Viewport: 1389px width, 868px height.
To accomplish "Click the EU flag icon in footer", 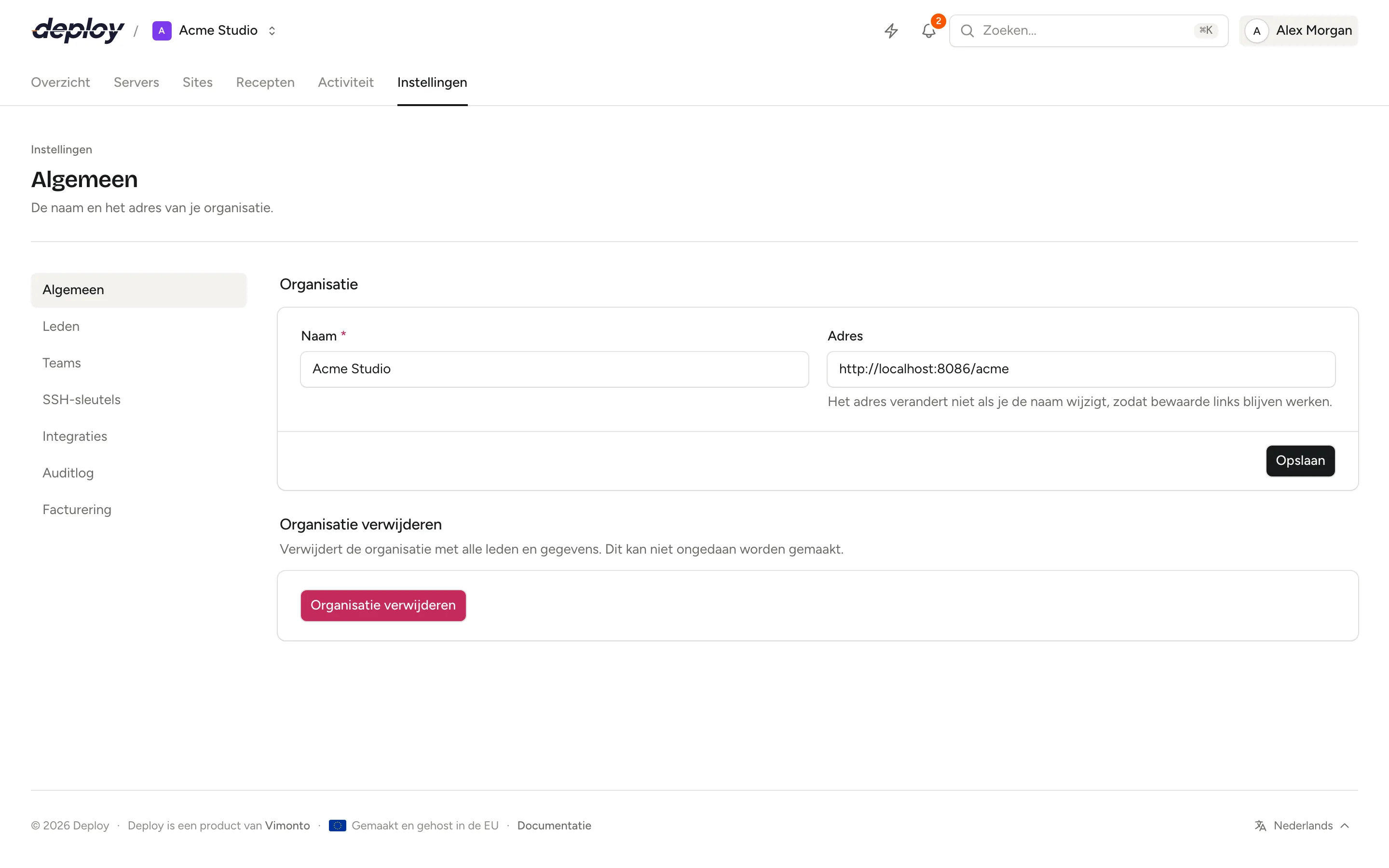I will click(x=338, y=826).
